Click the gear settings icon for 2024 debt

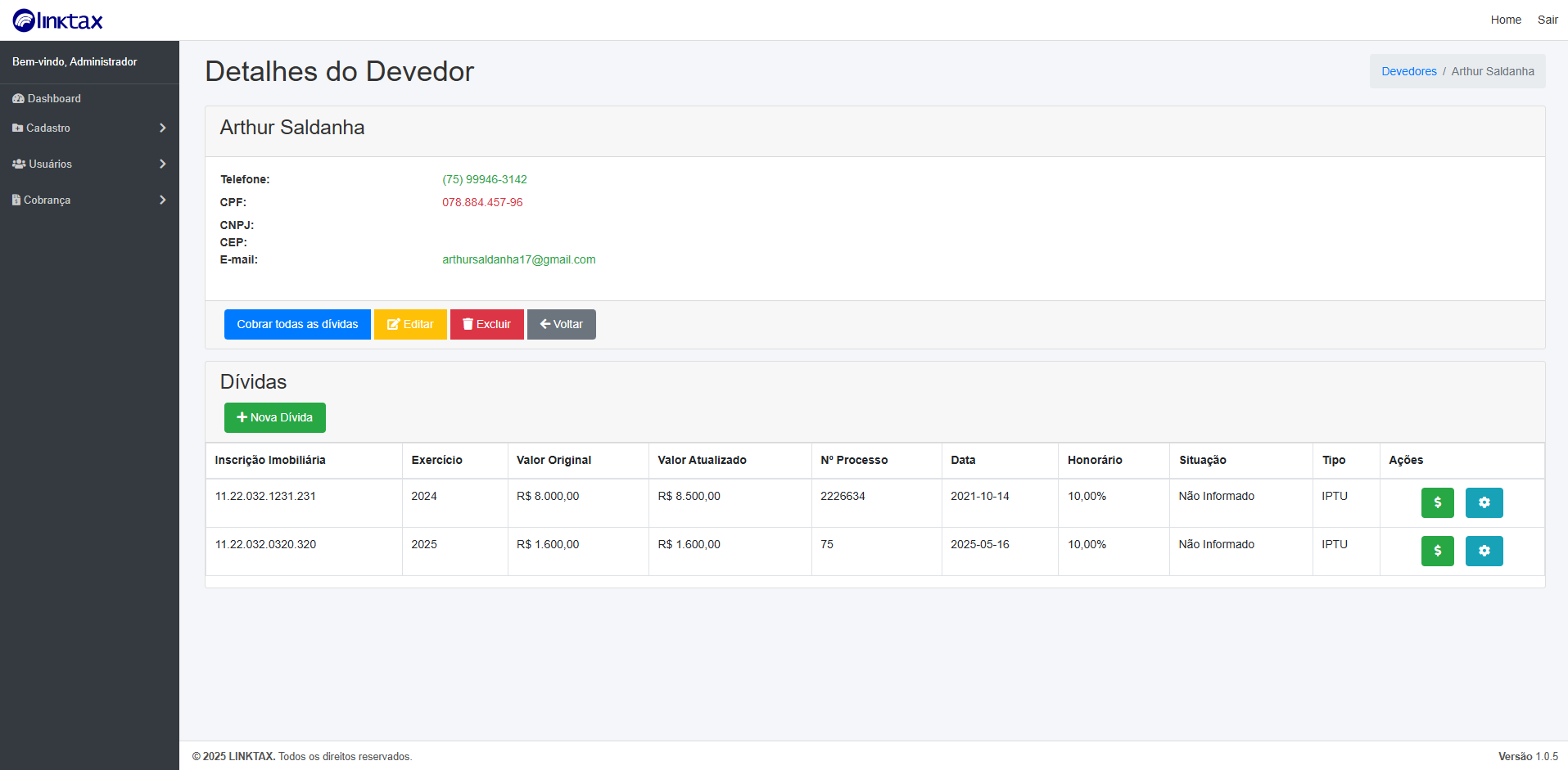pyautogui.click(x=1484, y=502)
